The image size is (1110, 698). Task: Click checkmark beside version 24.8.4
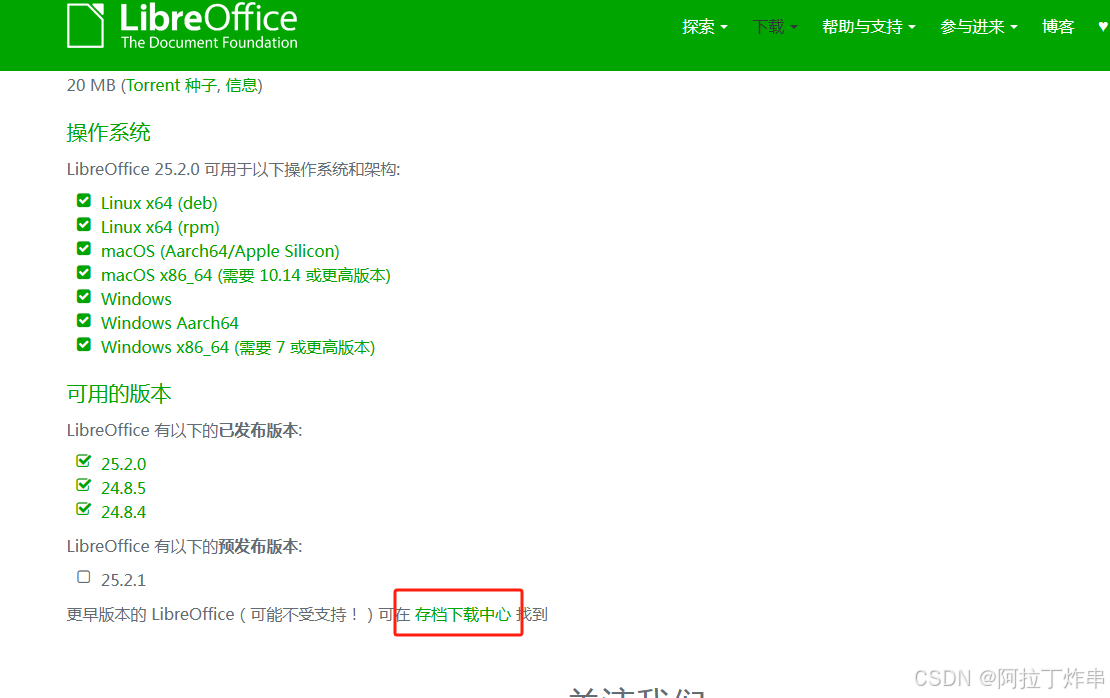(84, 510)
